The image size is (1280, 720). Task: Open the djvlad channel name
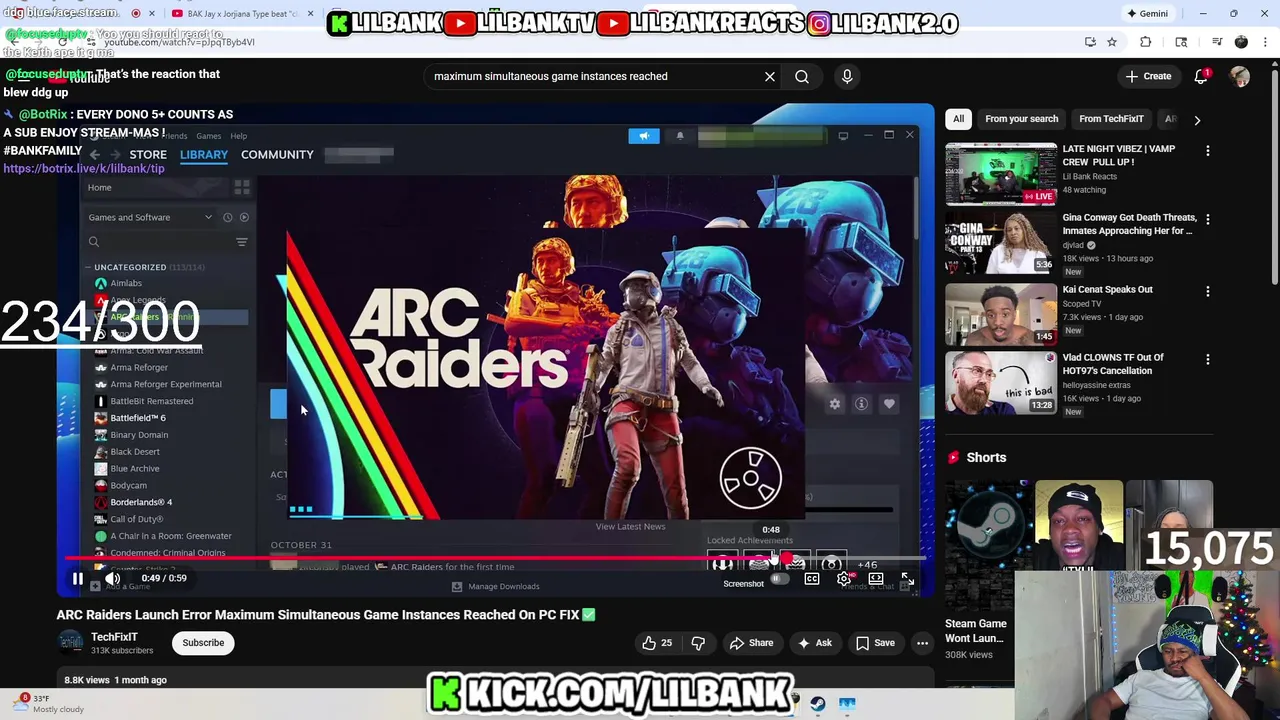click(x=1073, y=245)
